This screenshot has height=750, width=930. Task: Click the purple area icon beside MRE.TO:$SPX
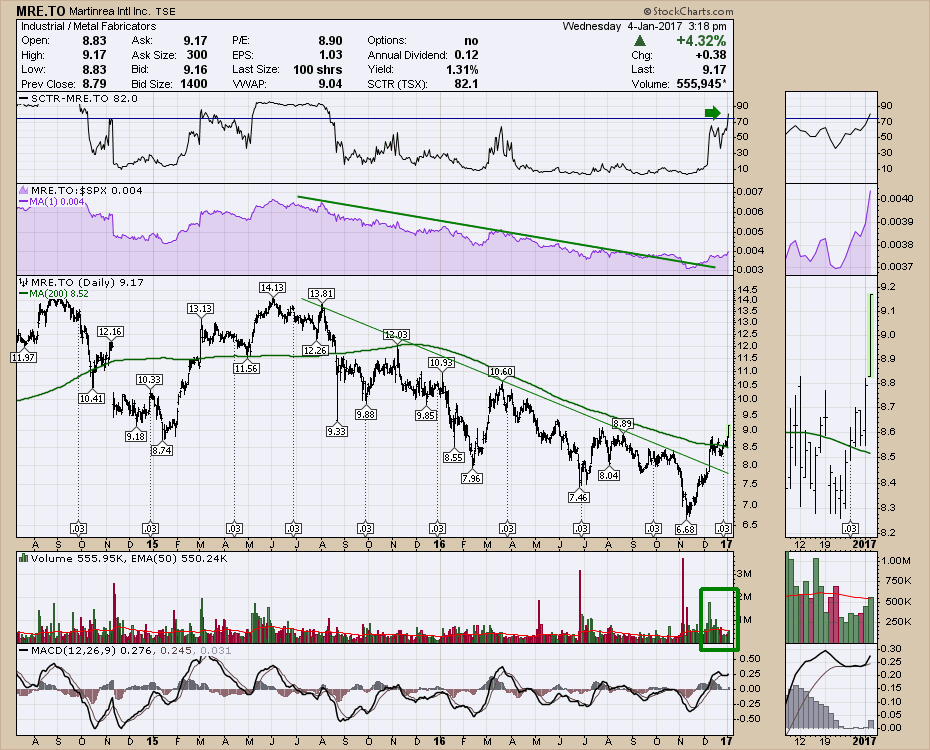24,190
